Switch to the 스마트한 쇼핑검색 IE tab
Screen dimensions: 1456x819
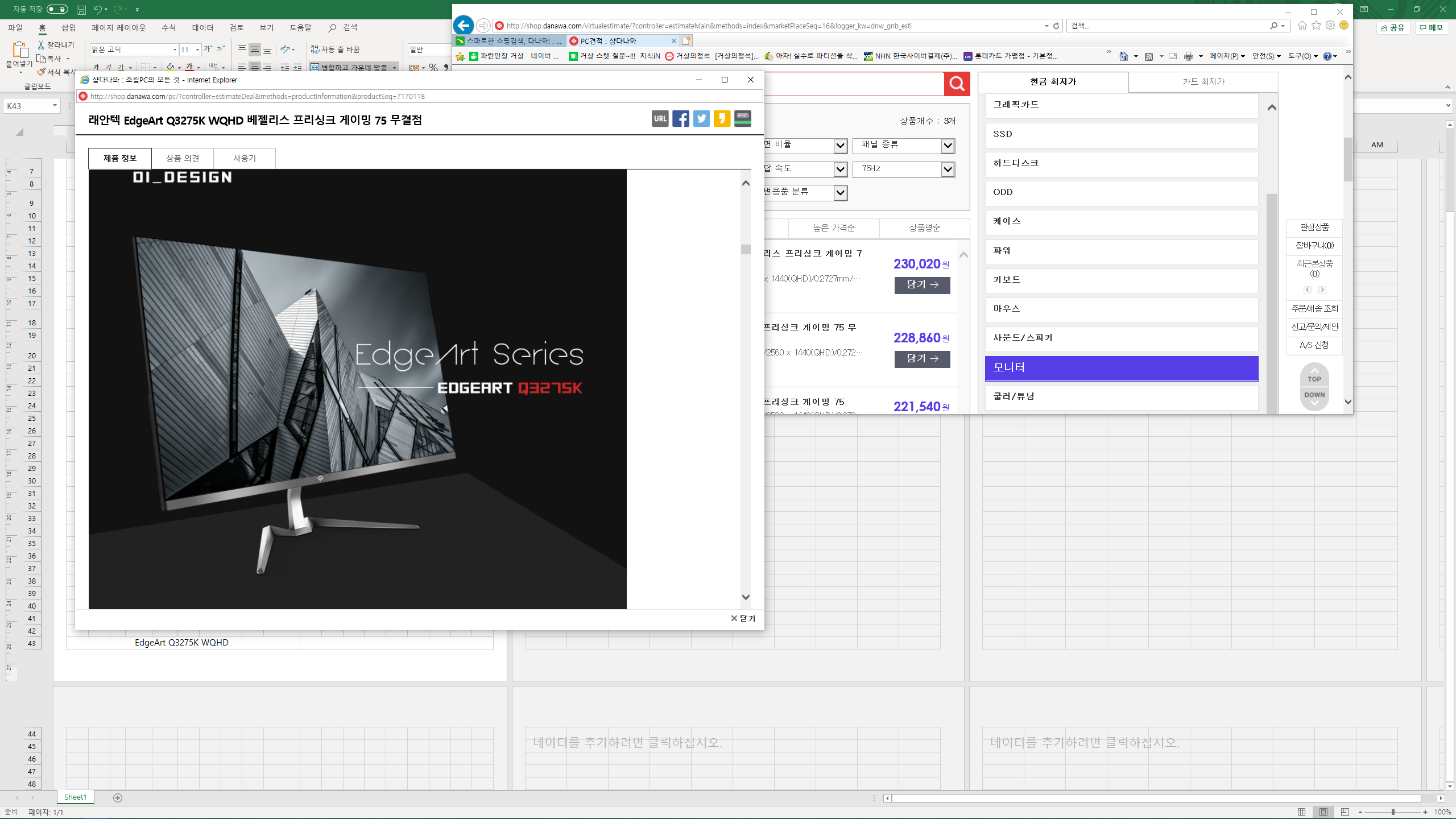click(510, 41)
